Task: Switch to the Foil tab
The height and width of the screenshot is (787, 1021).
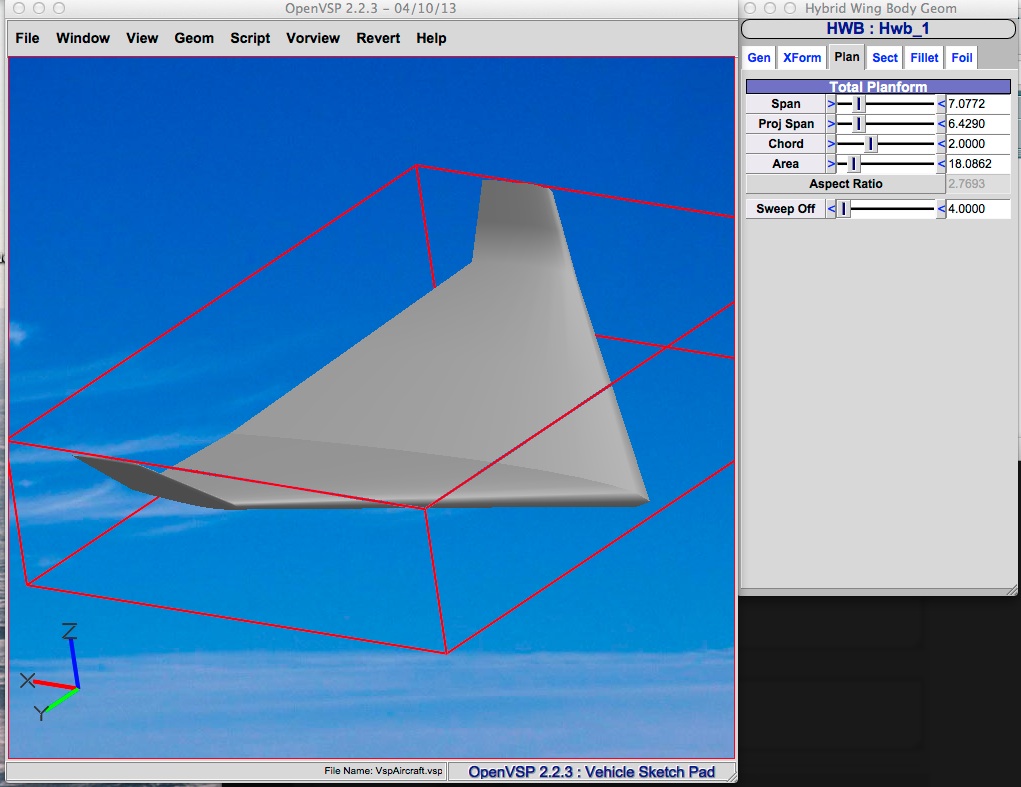Action: (x=962, y=58)
